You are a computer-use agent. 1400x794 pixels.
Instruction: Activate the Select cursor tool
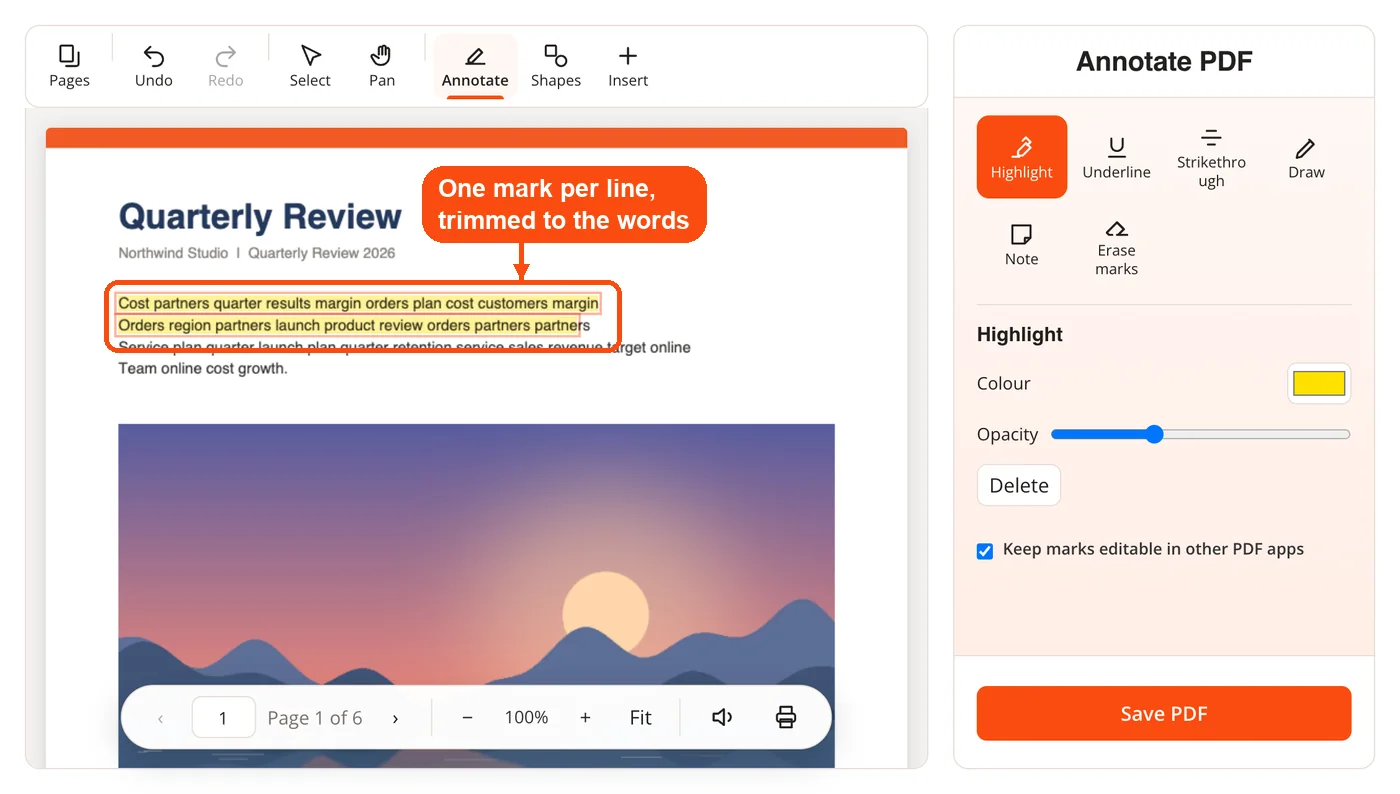(x=310, y=66)
